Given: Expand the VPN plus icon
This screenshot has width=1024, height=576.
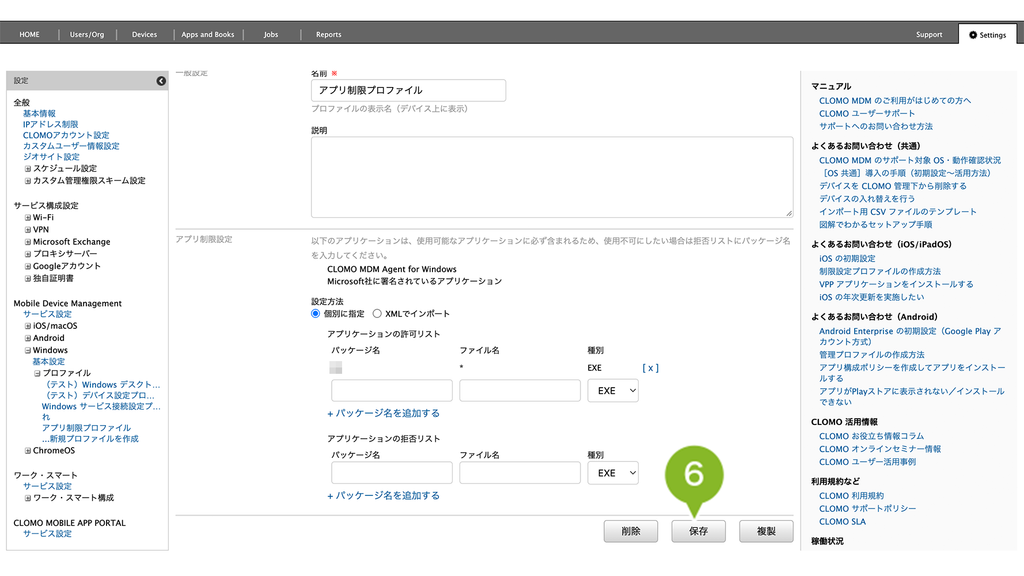Looking at the screenshot, I should (x=28, y=230).
